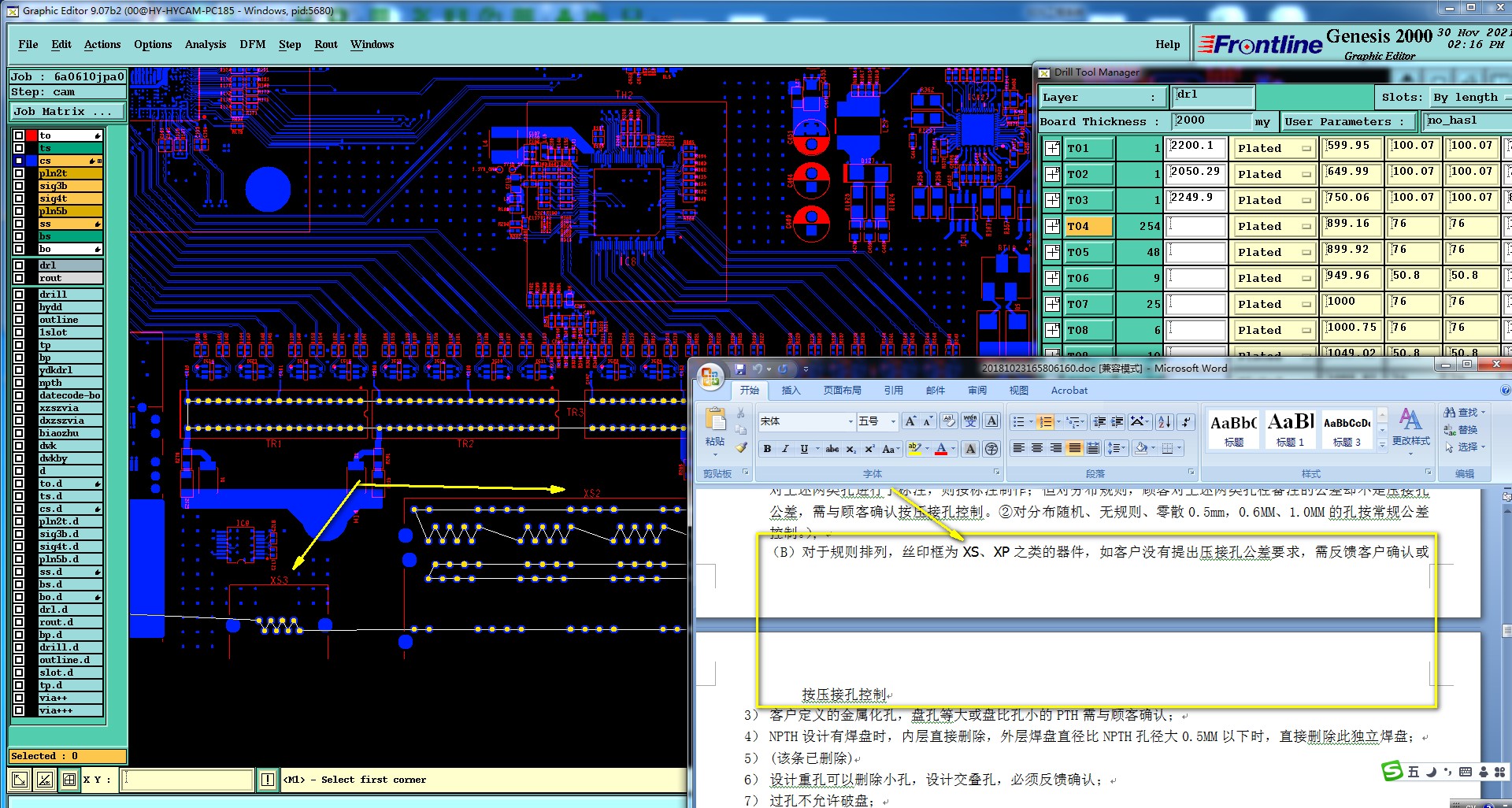Viewport: 1512px width, 808px height.
Task: Align paragraph text left in Word
Action: [x=1018, y=448]
